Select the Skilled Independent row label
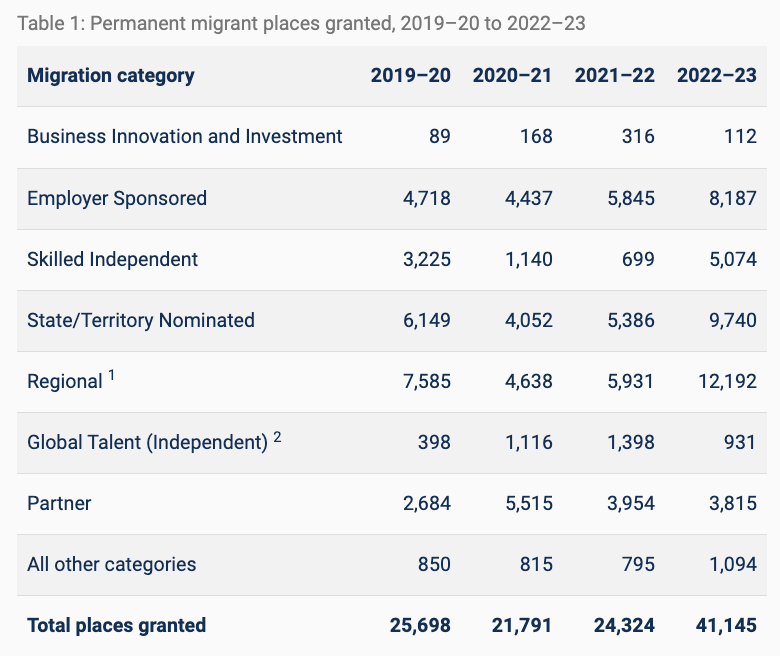Image resolution: width=780 pixels, height=656 pixels. pos(113,259)
